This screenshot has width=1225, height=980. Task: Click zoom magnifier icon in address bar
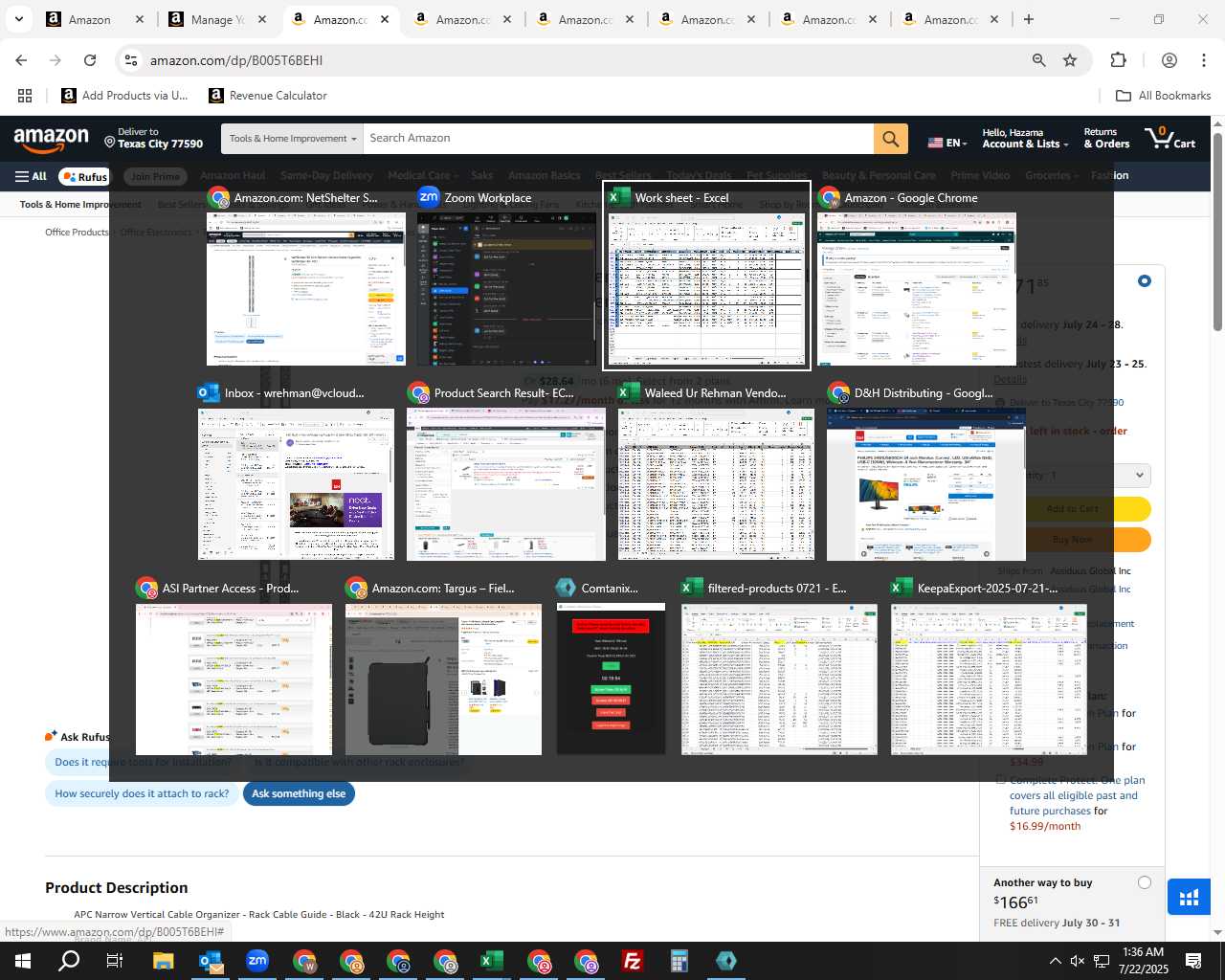point(1038,60)
